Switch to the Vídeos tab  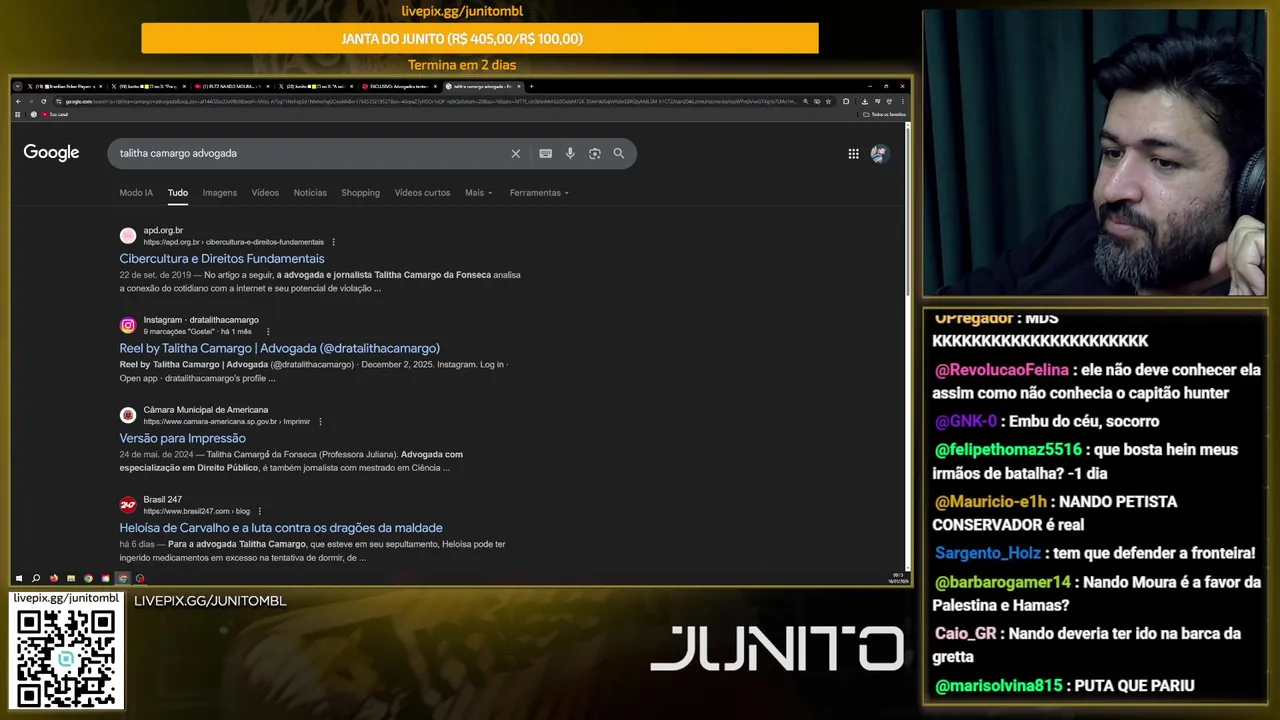tap(265, 192)
